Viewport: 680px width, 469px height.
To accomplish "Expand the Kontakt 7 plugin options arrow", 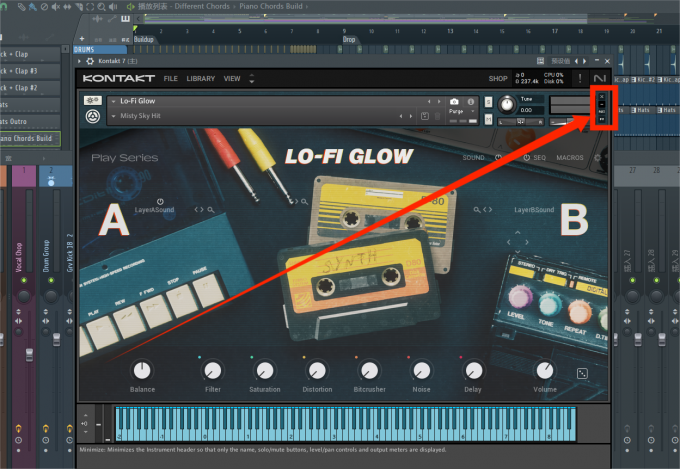I will [x=79, y=61].
